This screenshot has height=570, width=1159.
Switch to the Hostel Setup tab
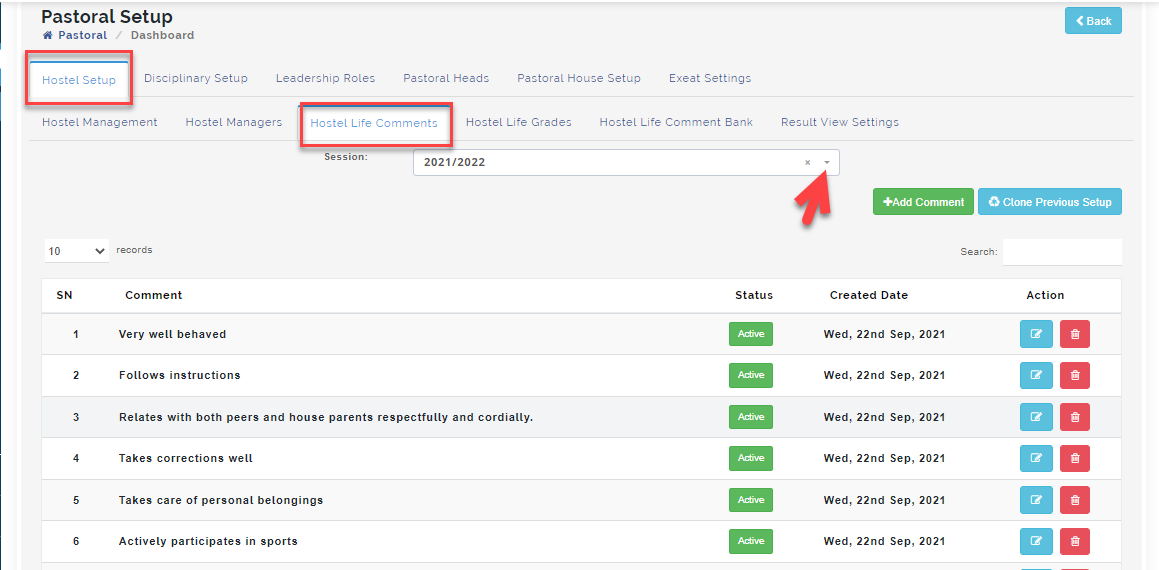tap(79, 80)
